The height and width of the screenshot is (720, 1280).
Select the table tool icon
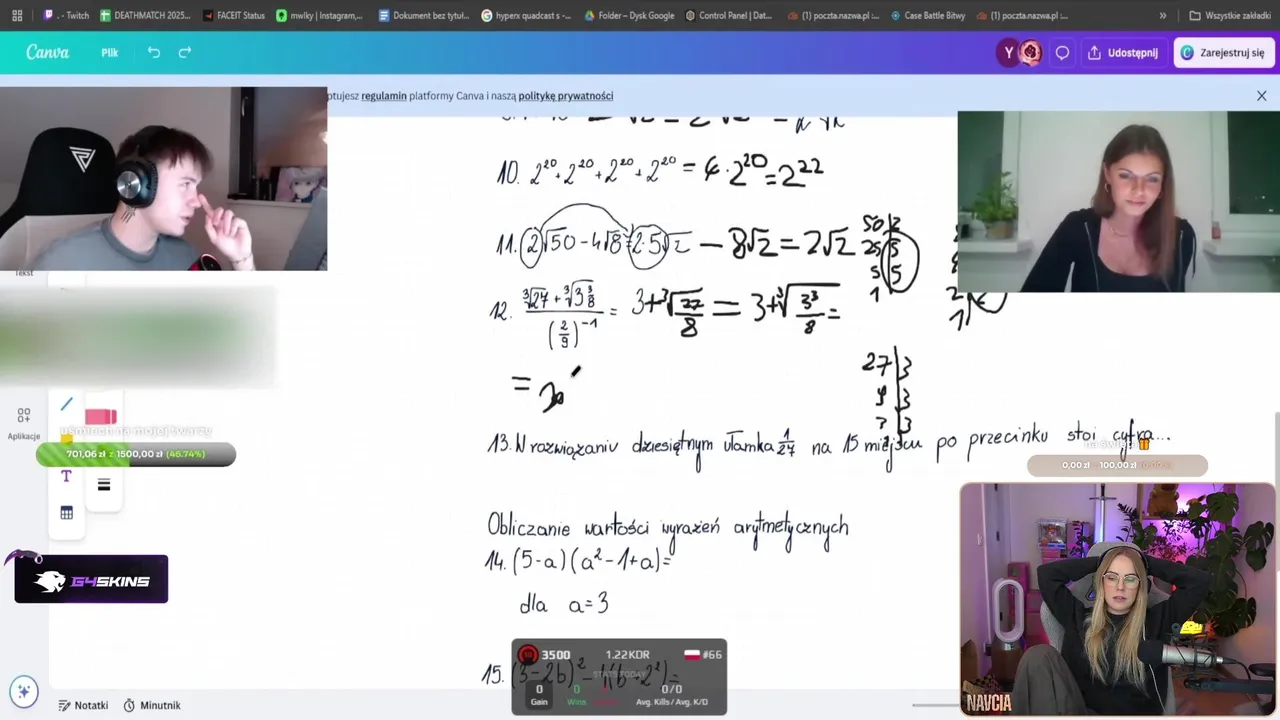[x=66, y=513]
